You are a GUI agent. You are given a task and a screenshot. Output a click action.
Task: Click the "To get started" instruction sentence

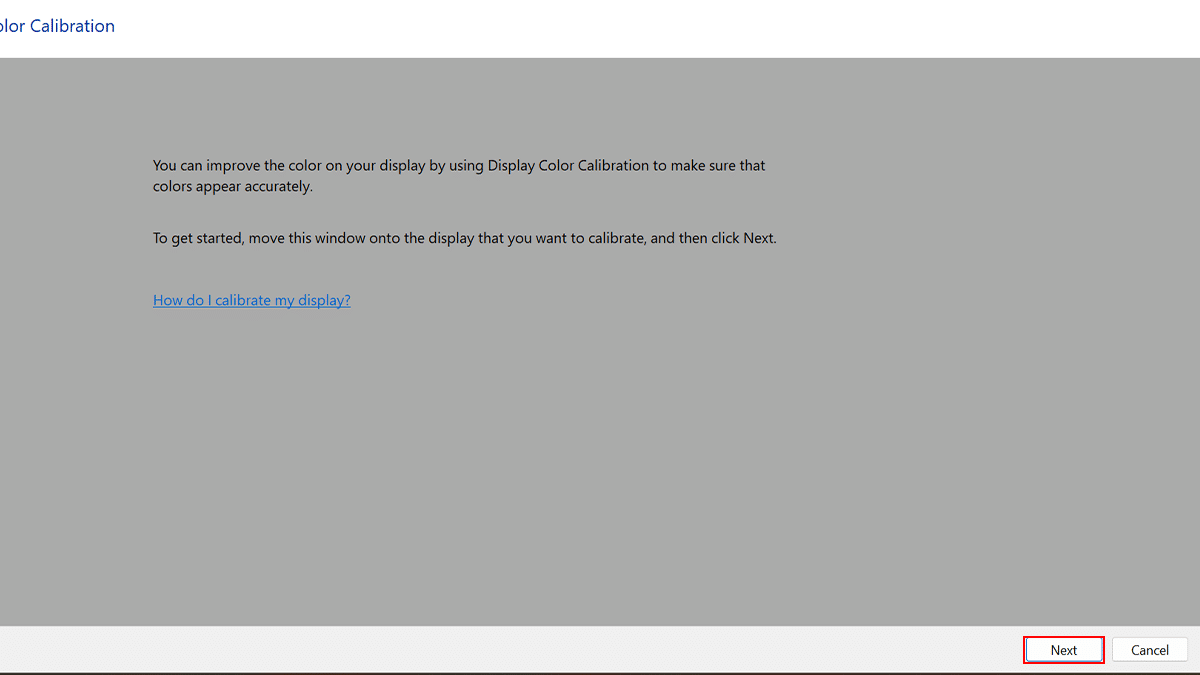point(464,239)
